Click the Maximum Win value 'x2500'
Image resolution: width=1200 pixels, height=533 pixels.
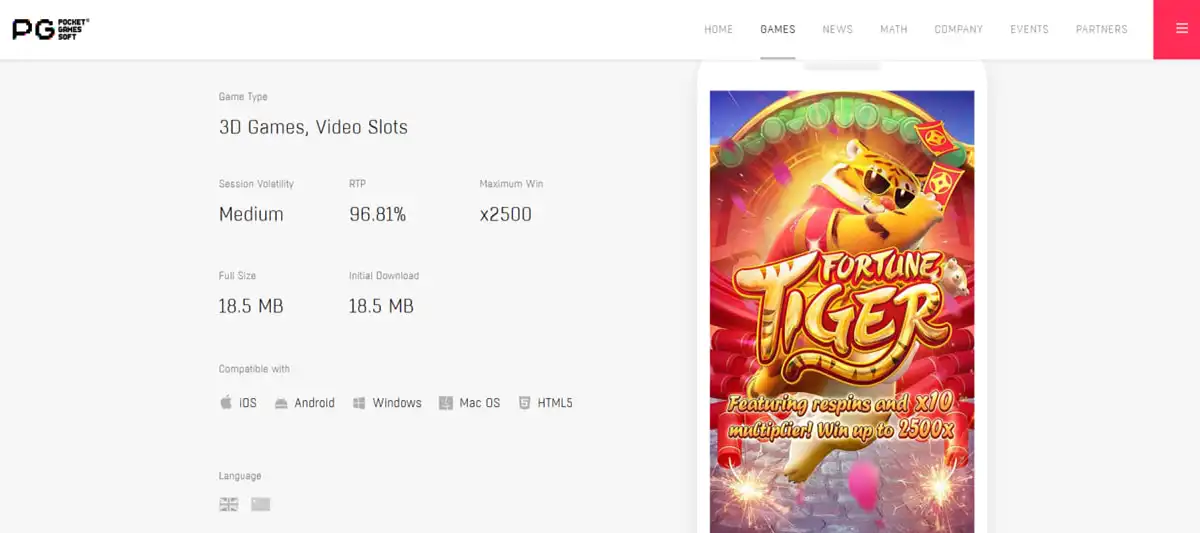(x=505, y=214)
